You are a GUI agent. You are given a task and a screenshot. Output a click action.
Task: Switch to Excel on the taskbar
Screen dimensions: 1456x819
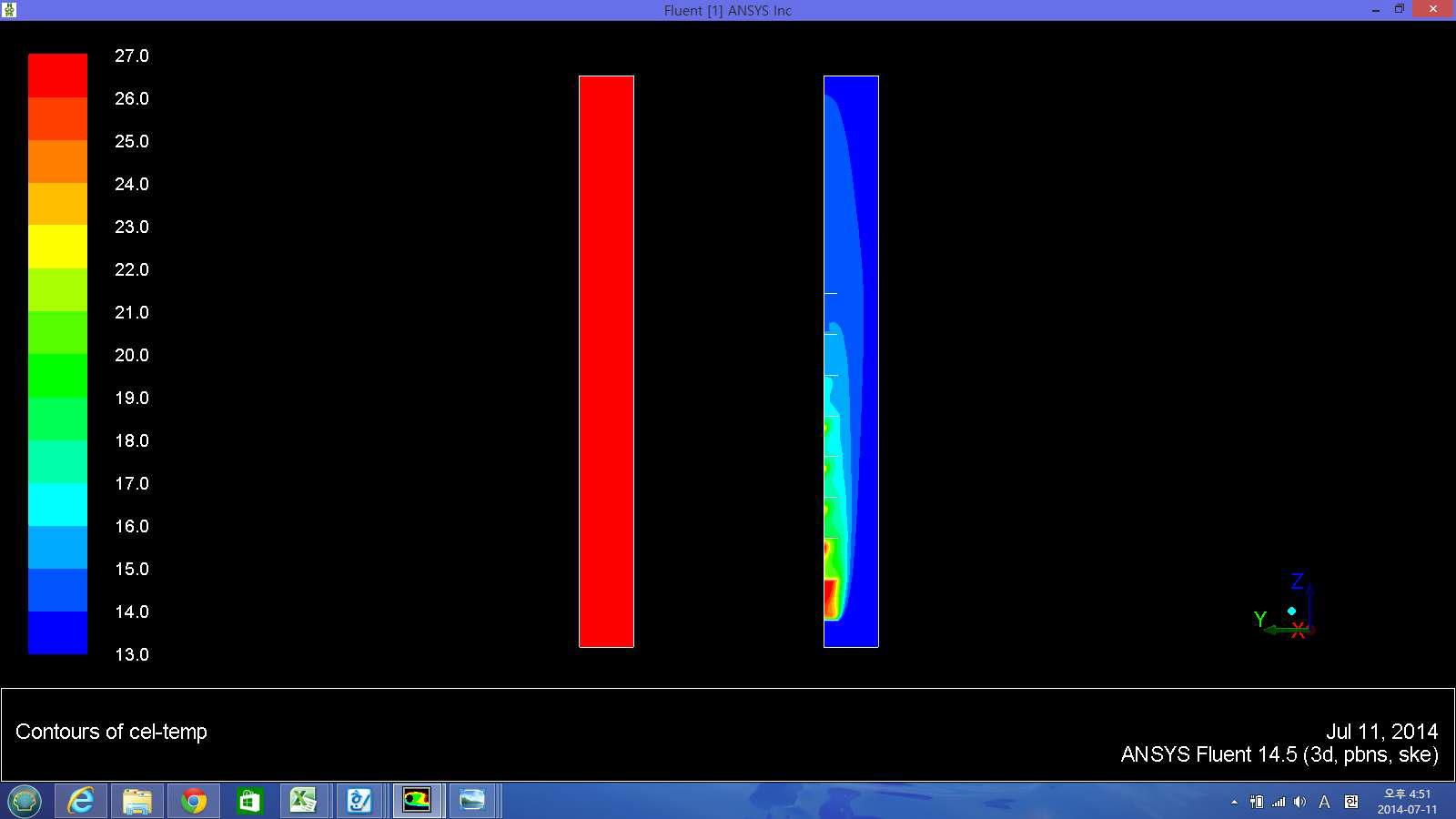pyautogui.click(x=303, y=801)
